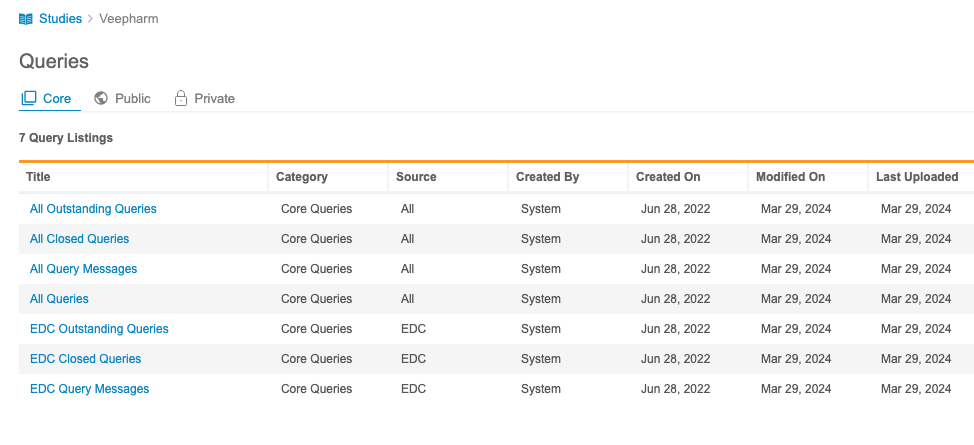Click the Studies book icon
974x445 pixels.
point(26,19)
